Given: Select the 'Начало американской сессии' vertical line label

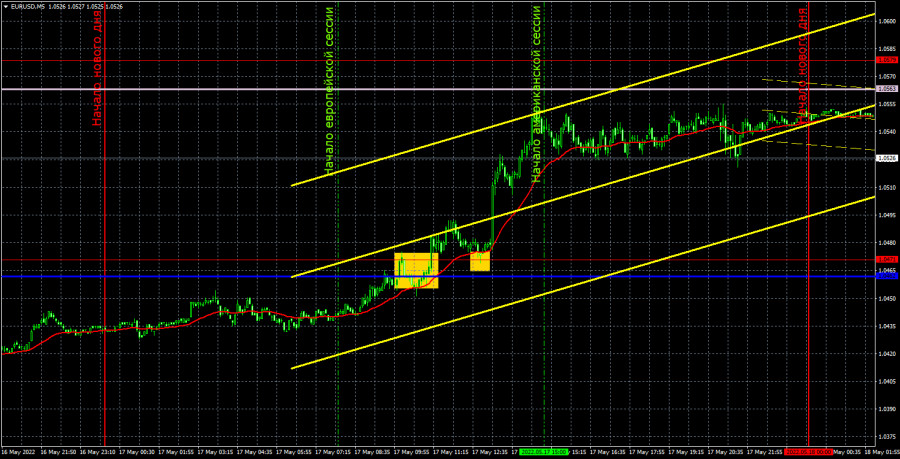Looking at the screenshot, I should coord(536,94).
